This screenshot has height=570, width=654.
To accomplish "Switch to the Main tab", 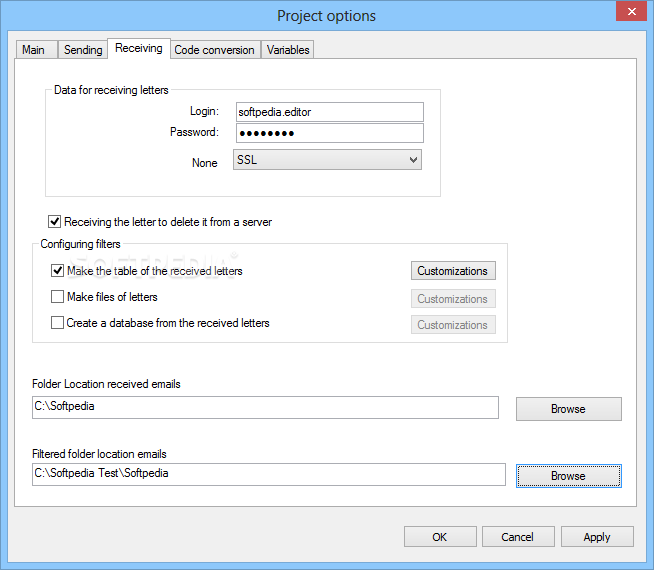I will coord(33,50).
